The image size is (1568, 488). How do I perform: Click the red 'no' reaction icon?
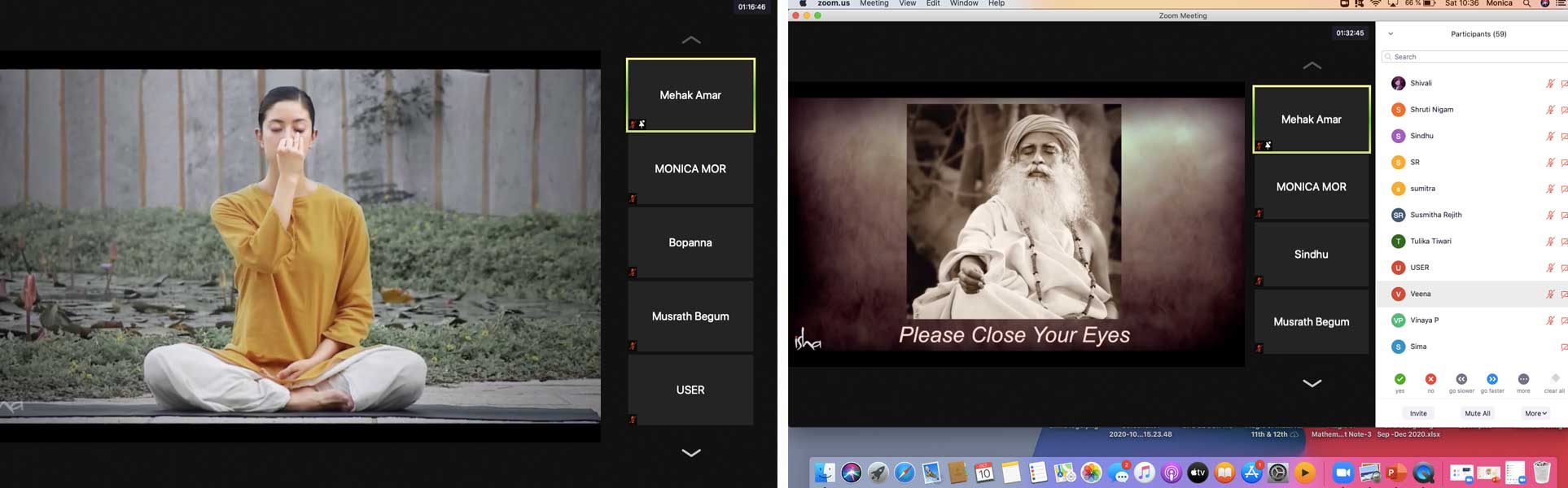tap(1430, 379)
